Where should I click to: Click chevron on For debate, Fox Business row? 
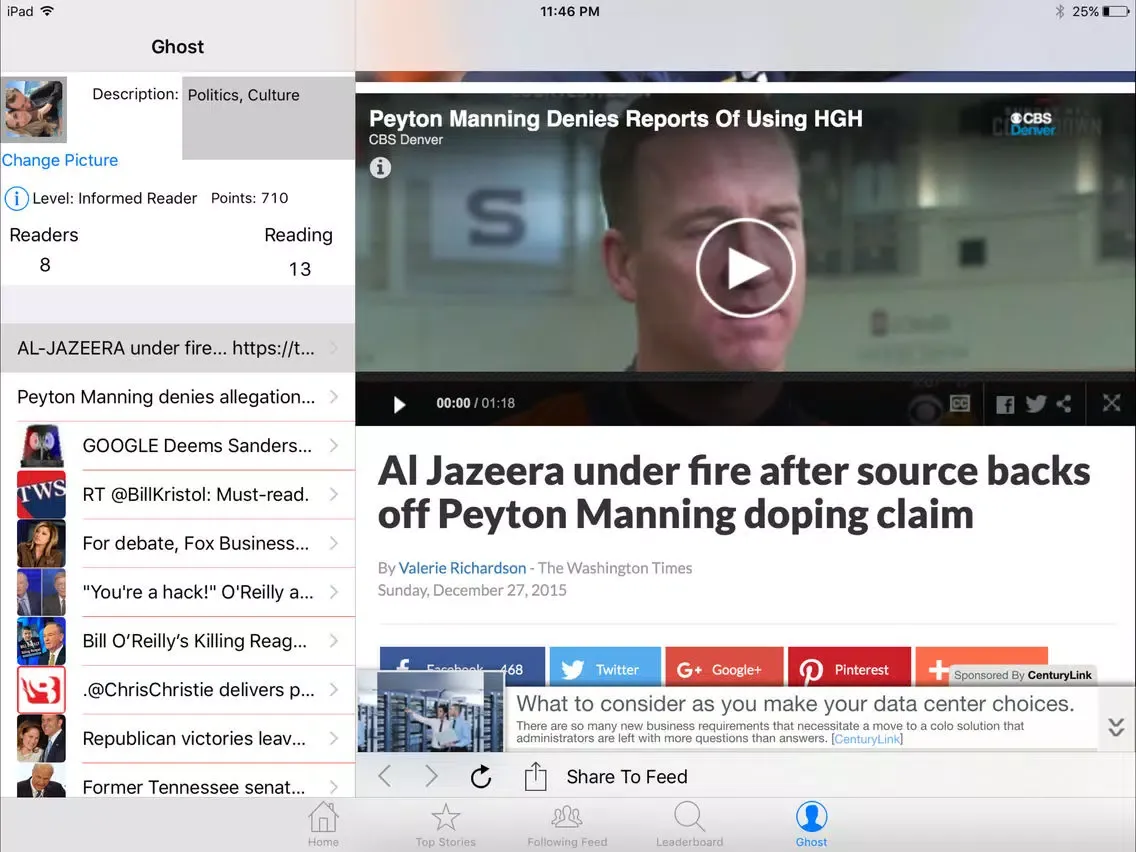(334, 543)
